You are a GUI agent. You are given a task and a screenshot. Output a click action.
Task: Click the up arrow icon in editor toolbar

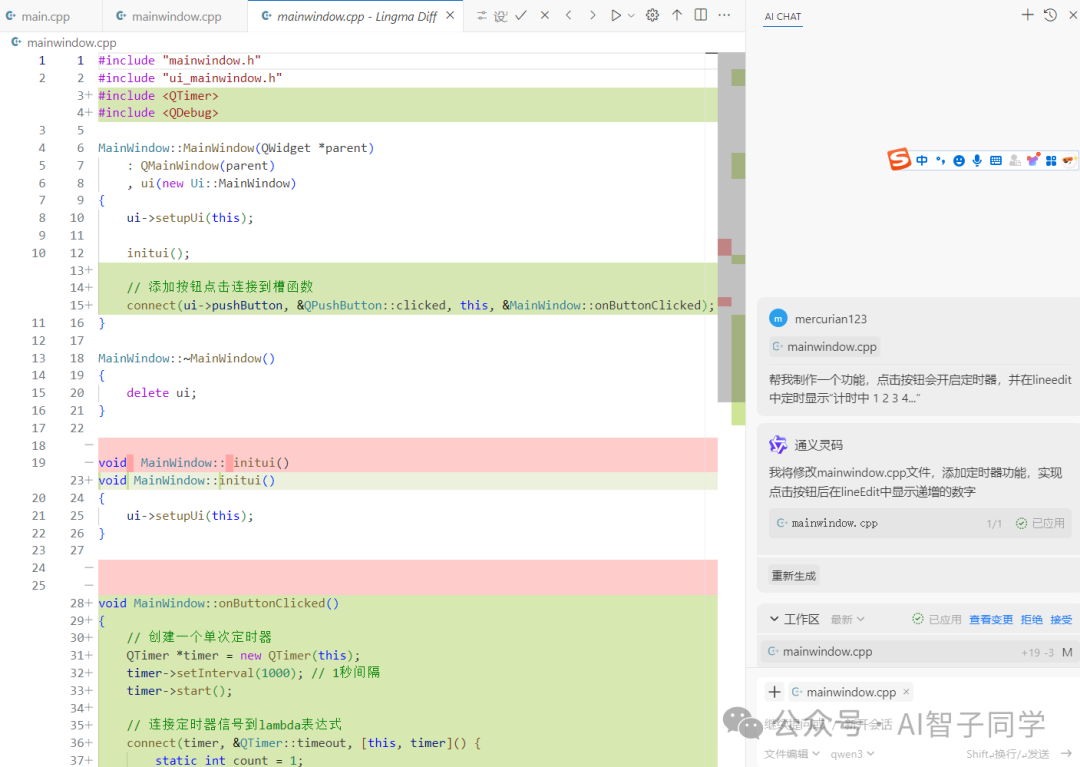coord(677,15)
